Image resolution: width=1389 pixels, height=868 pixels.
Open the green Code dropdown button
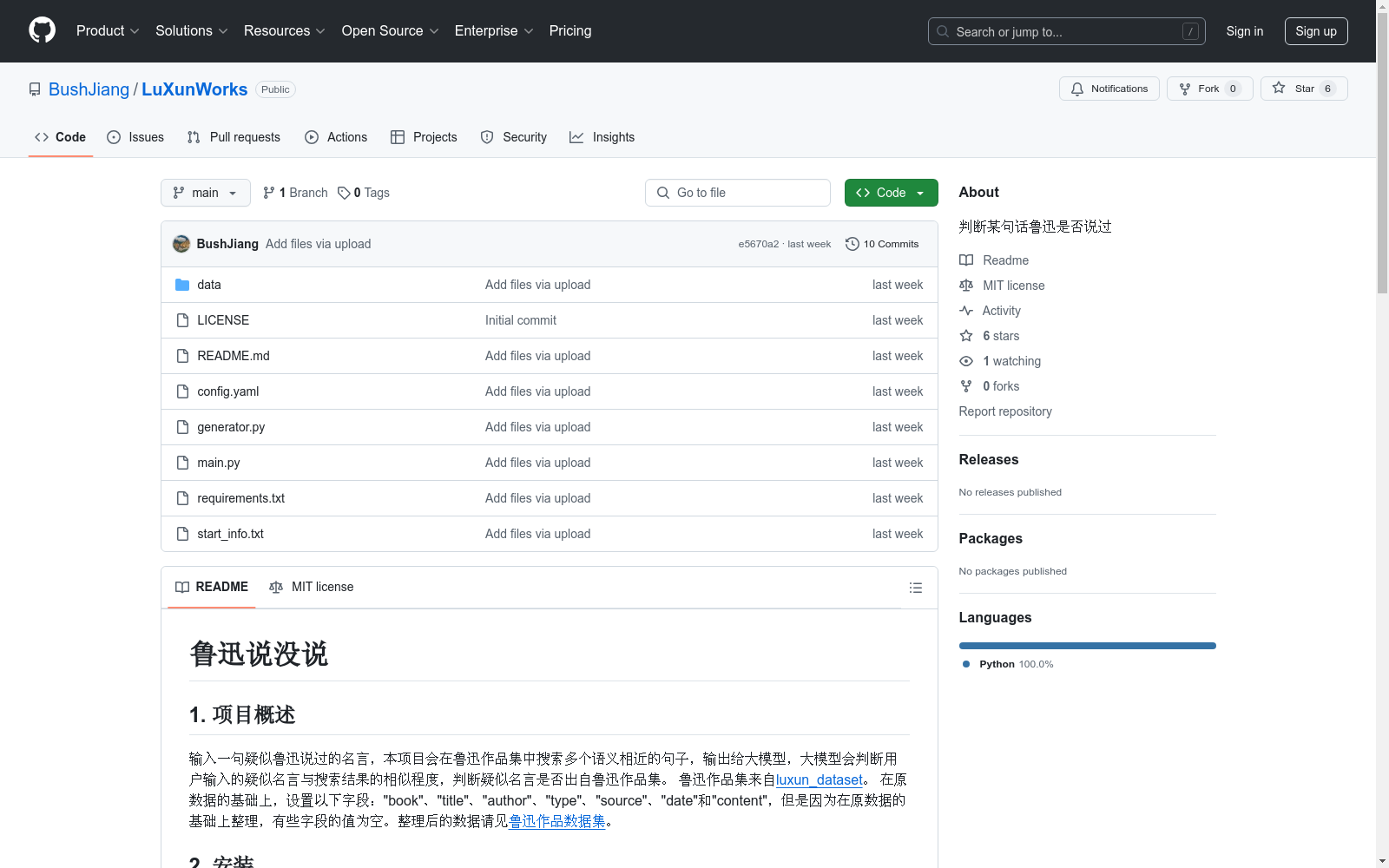(891, 193)
